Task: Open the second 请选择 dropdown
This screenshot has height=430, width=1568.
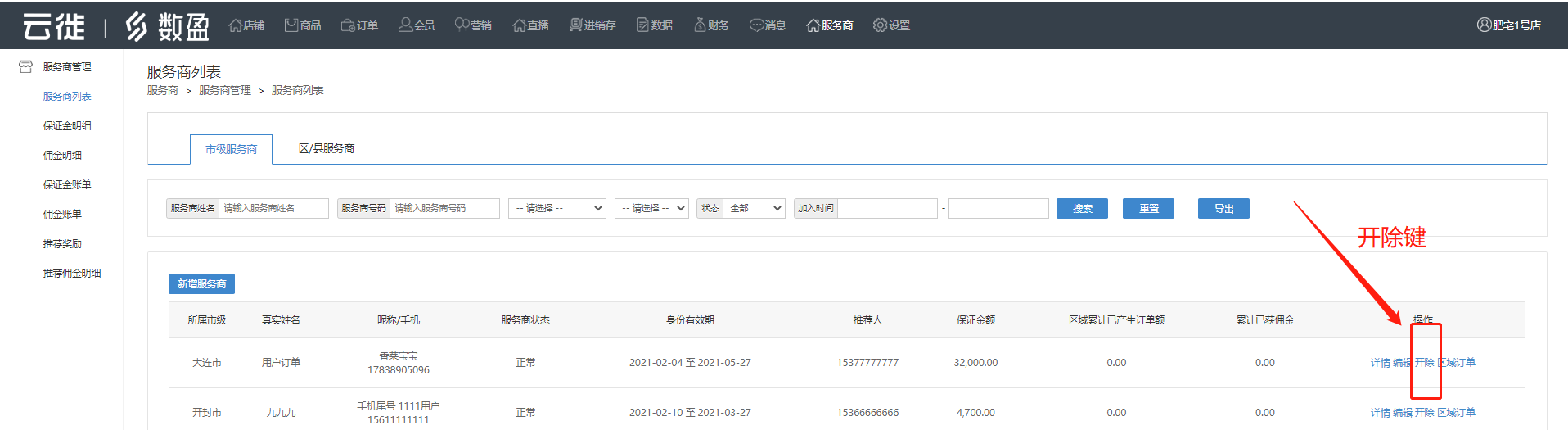Action: (x=651, y=208)
